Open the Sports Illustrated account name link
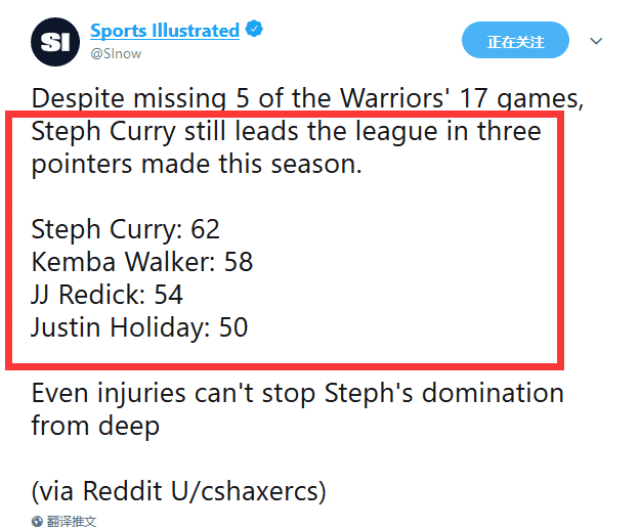Image resolution: width=640 pixels, height=529 pixels. (x=164, y=30)
